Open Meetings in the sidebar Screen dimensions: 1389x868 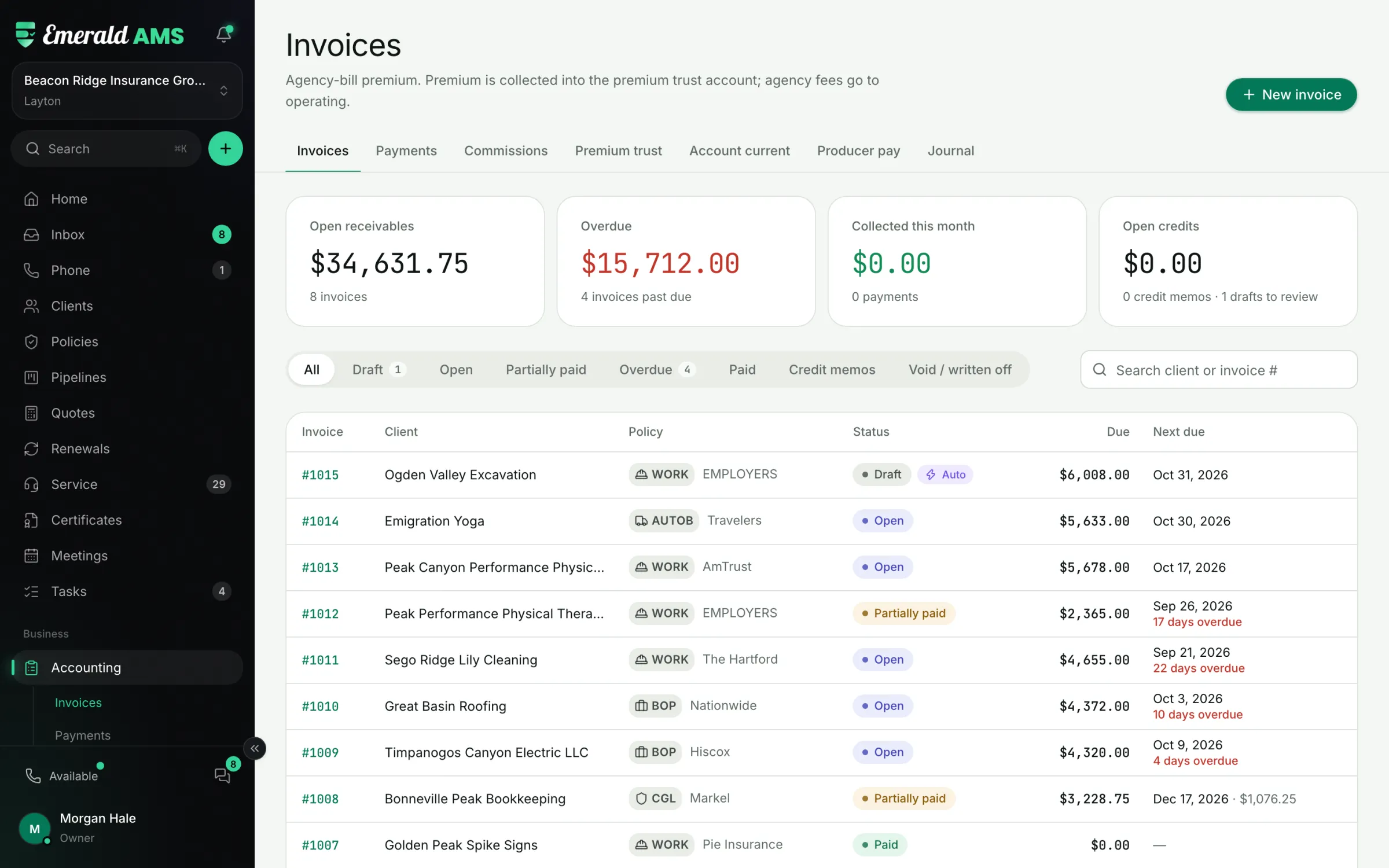pos(127,556)
